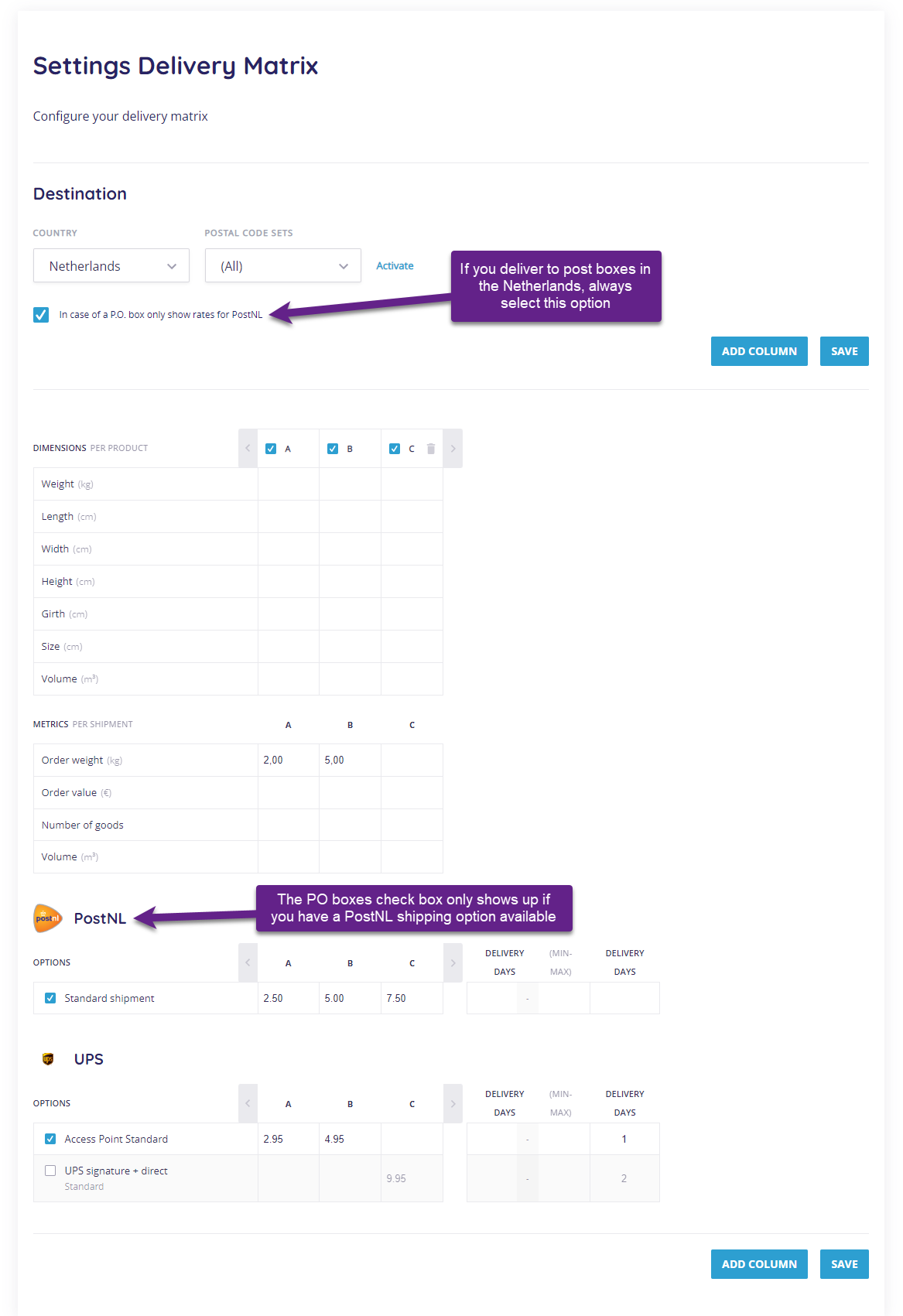Open the Country dropdown showing Netherlands
Image resolution: width=903 pixels, height=1316 pixels.
(111, 265)
